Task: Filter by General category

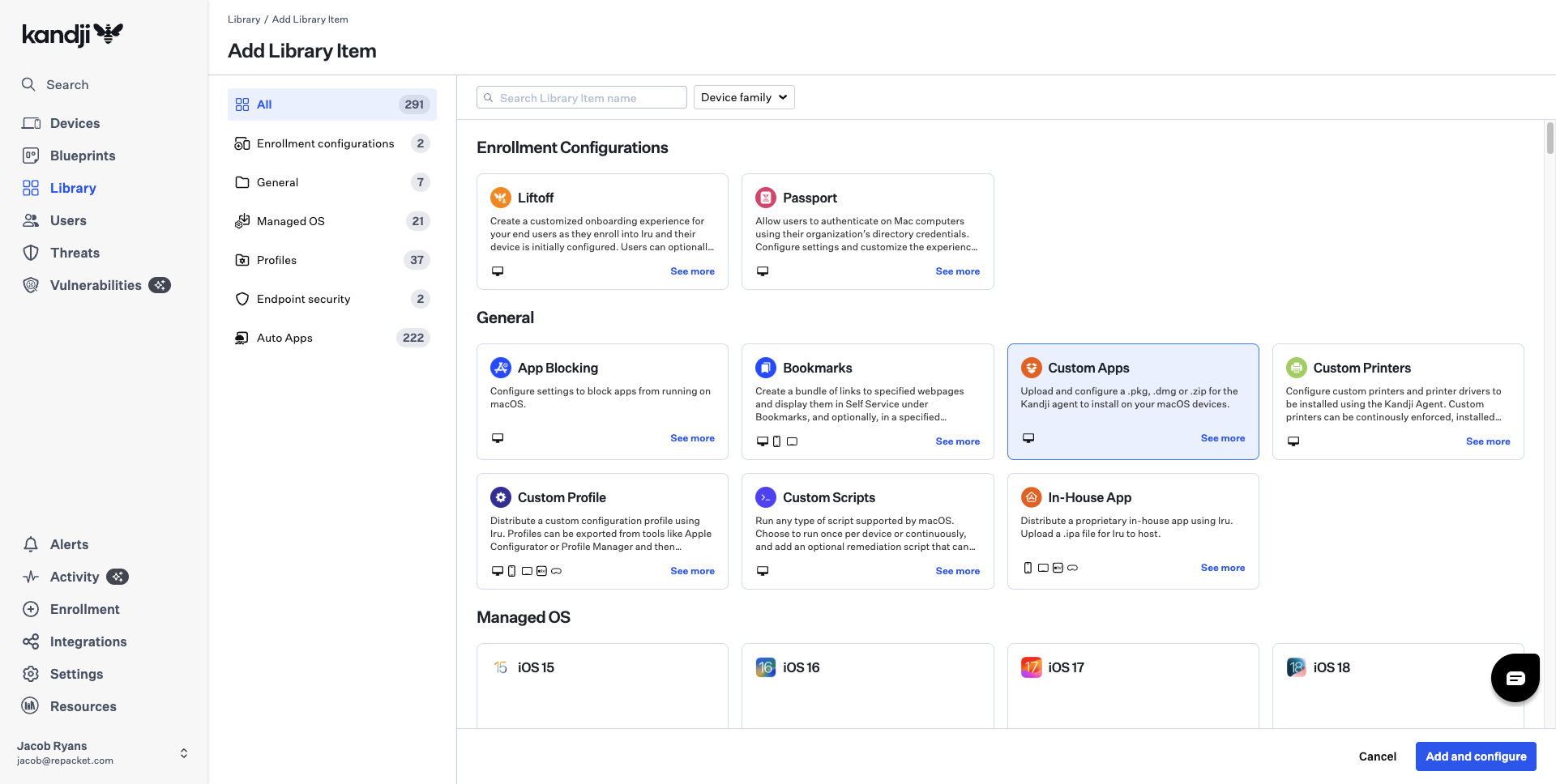Action: tap(332, 182)
